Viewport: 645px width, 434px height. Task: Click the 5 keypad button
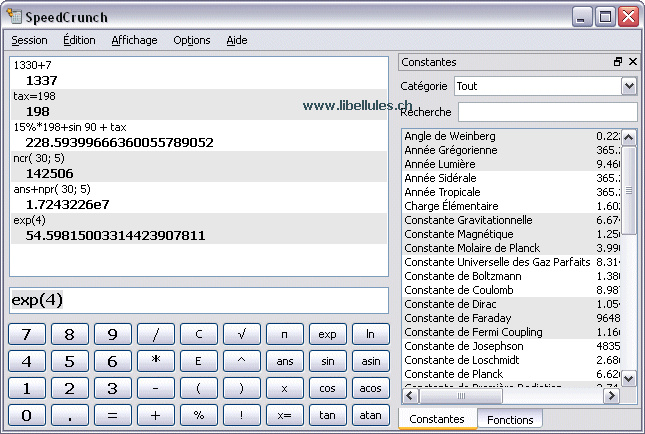point(70,361)
